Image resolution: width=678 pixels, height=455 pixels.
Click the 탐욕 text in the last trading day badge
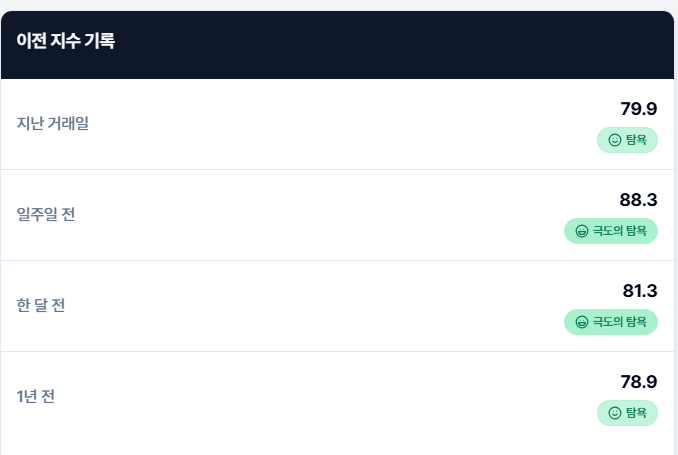tap(636, 140)
